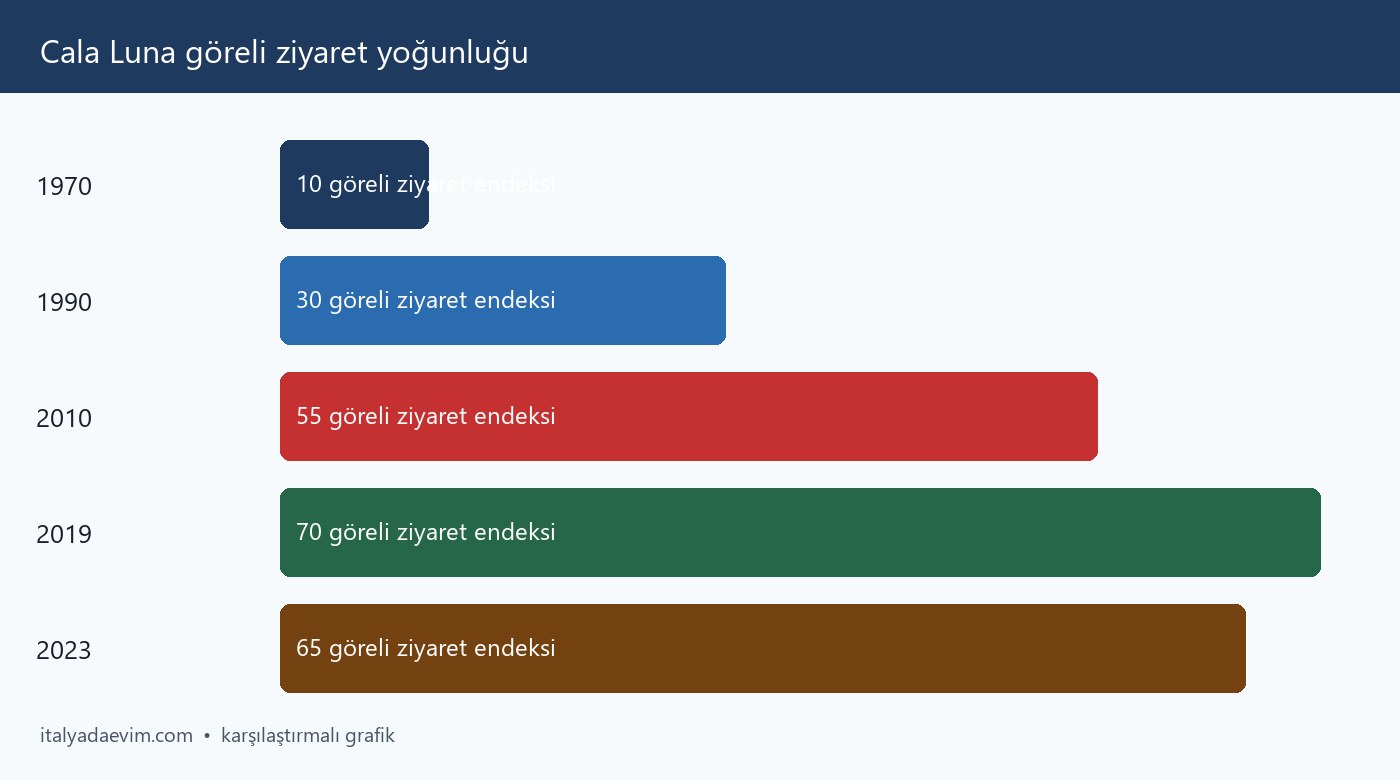Click the karşılaştırmalı grafik footer text
Viewport: 1400px width, 780px height.
tap(308, 736)
